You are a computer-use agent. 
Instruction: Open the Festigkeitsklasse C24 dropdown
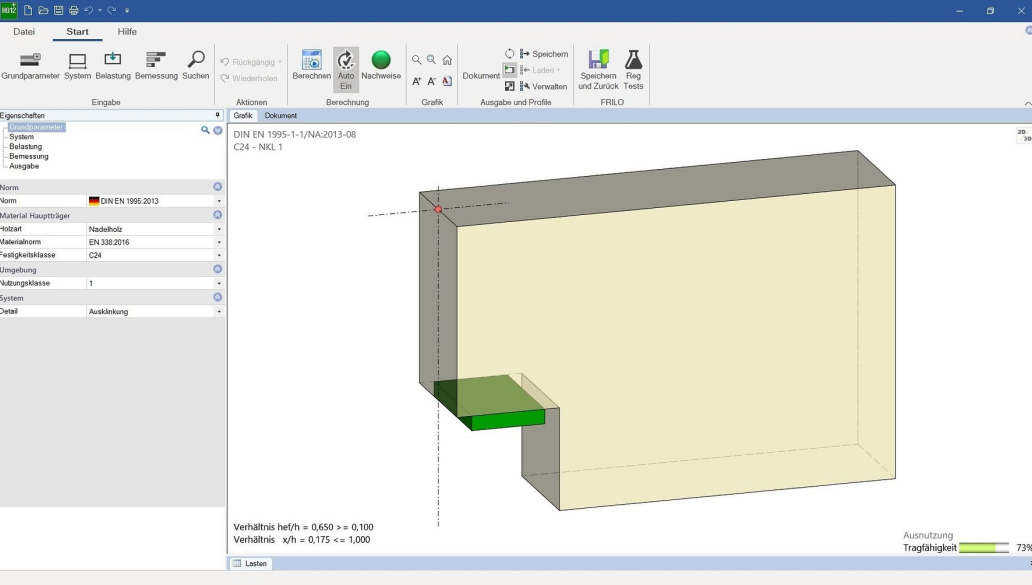coord(218,255)
